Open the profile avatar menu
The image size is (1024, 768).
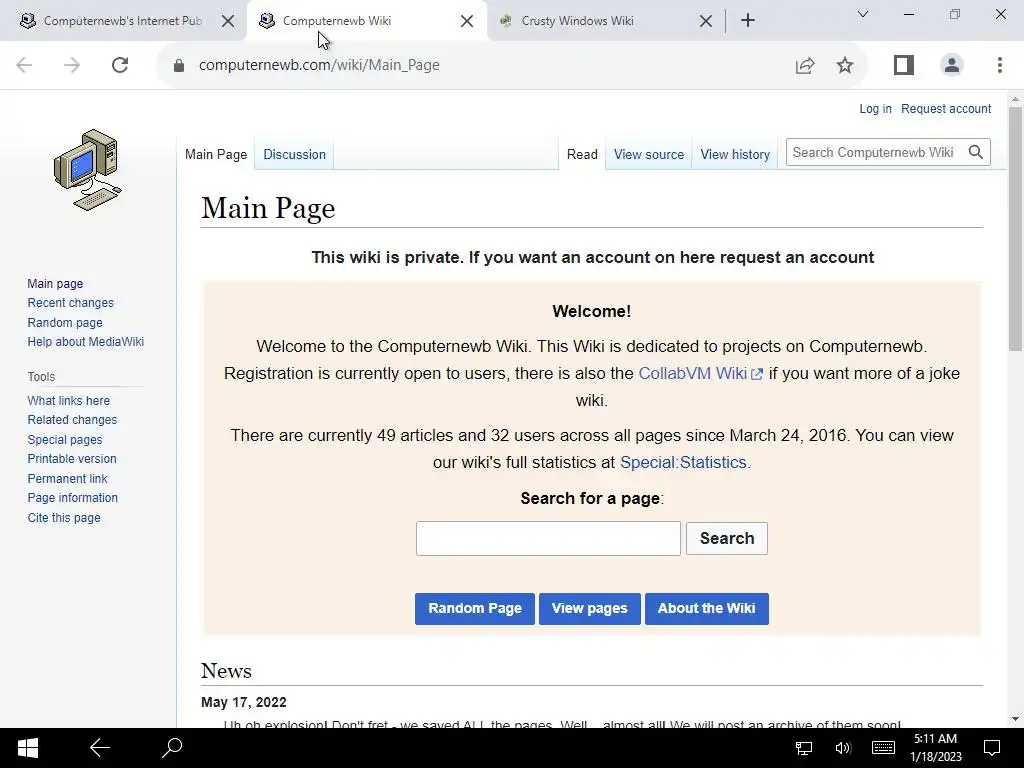952,65
